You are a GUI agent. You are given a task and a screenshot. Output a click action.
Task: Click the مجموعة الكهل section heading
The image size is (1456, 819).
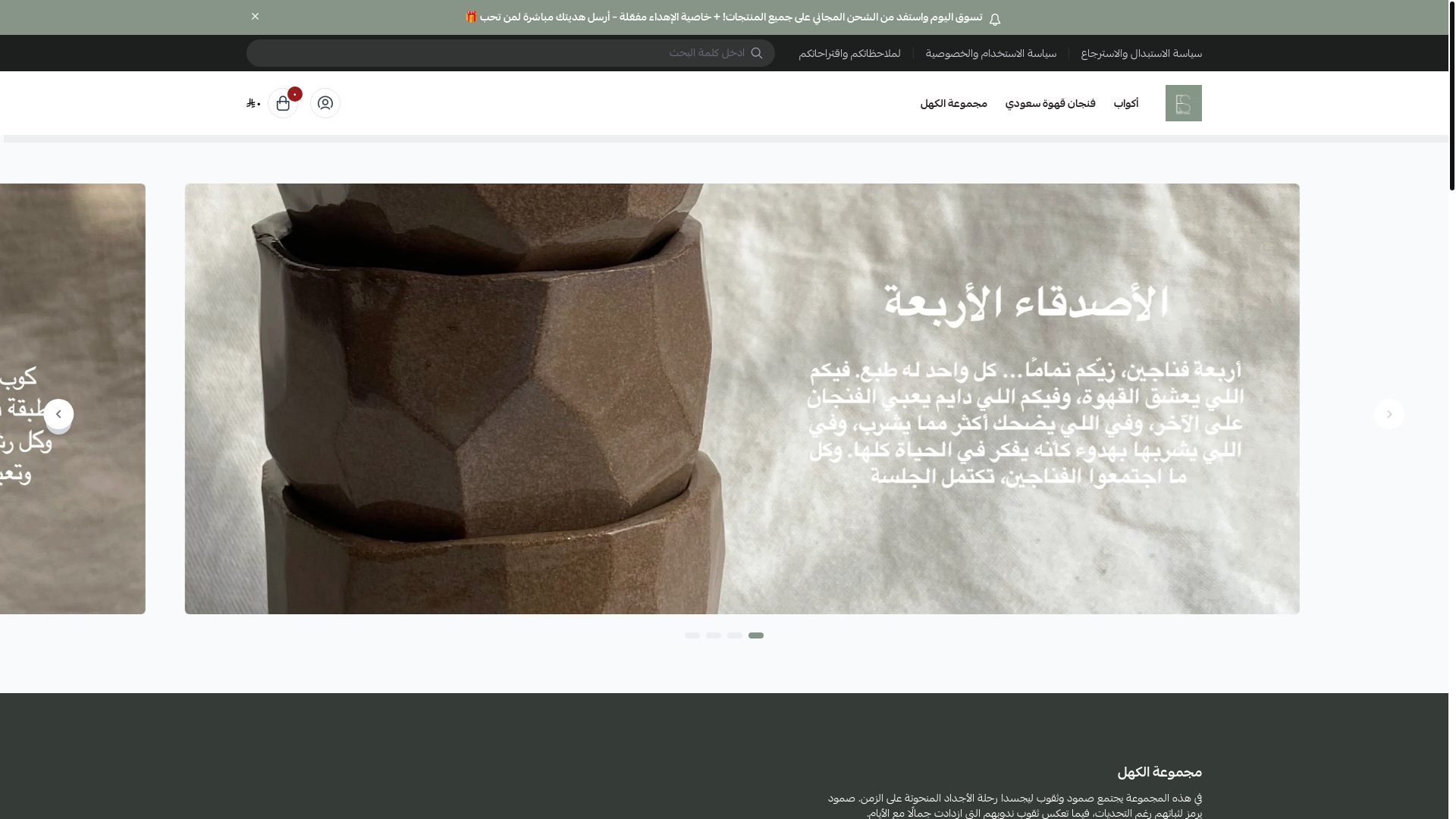click(1159, 773)
